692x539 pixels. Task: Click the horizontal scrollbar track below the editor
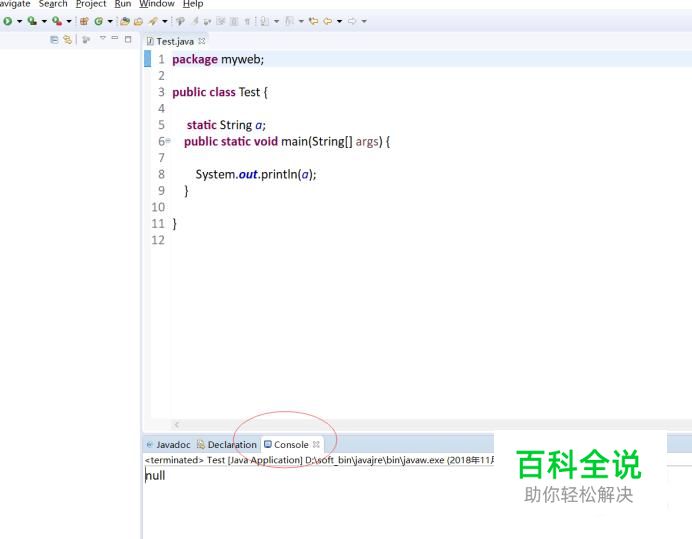point(432,425)
